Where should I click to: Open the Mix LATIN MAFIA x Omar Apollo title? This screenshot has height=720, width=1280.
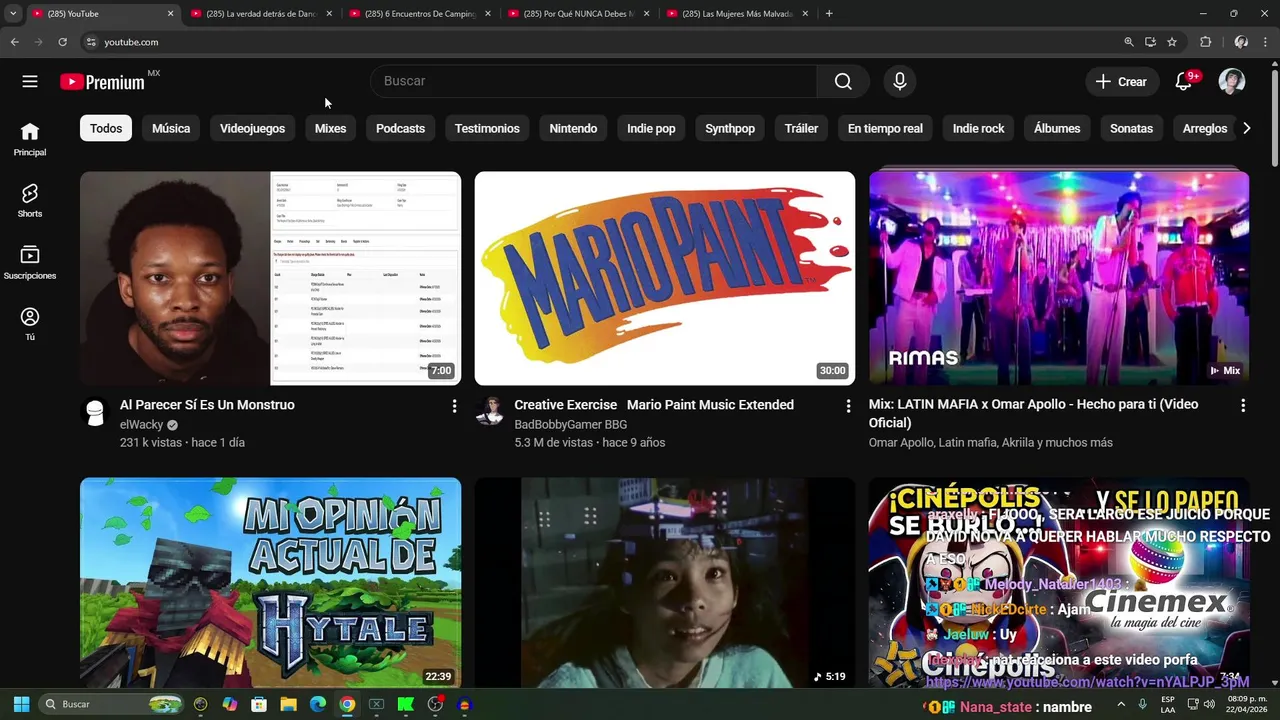coord(1033,413)
